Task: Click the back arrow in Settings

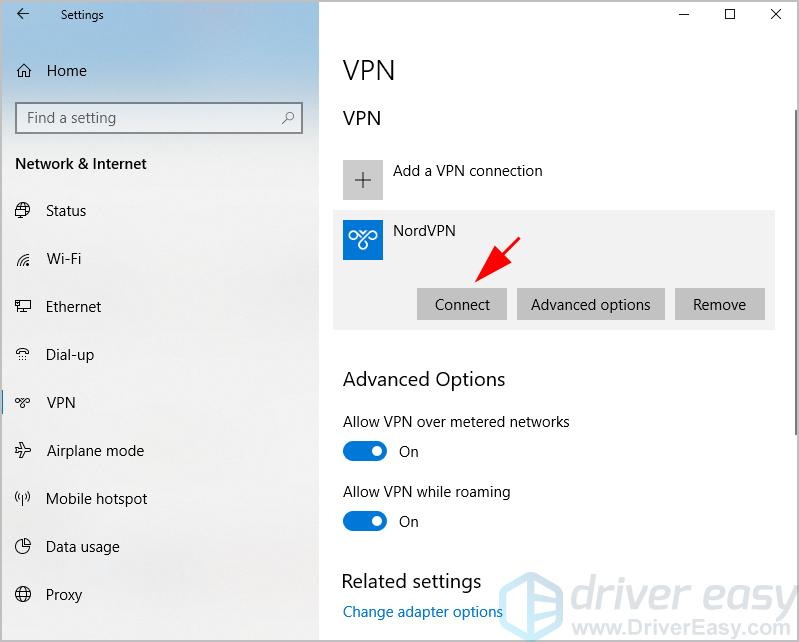Action: click(23, 15)
